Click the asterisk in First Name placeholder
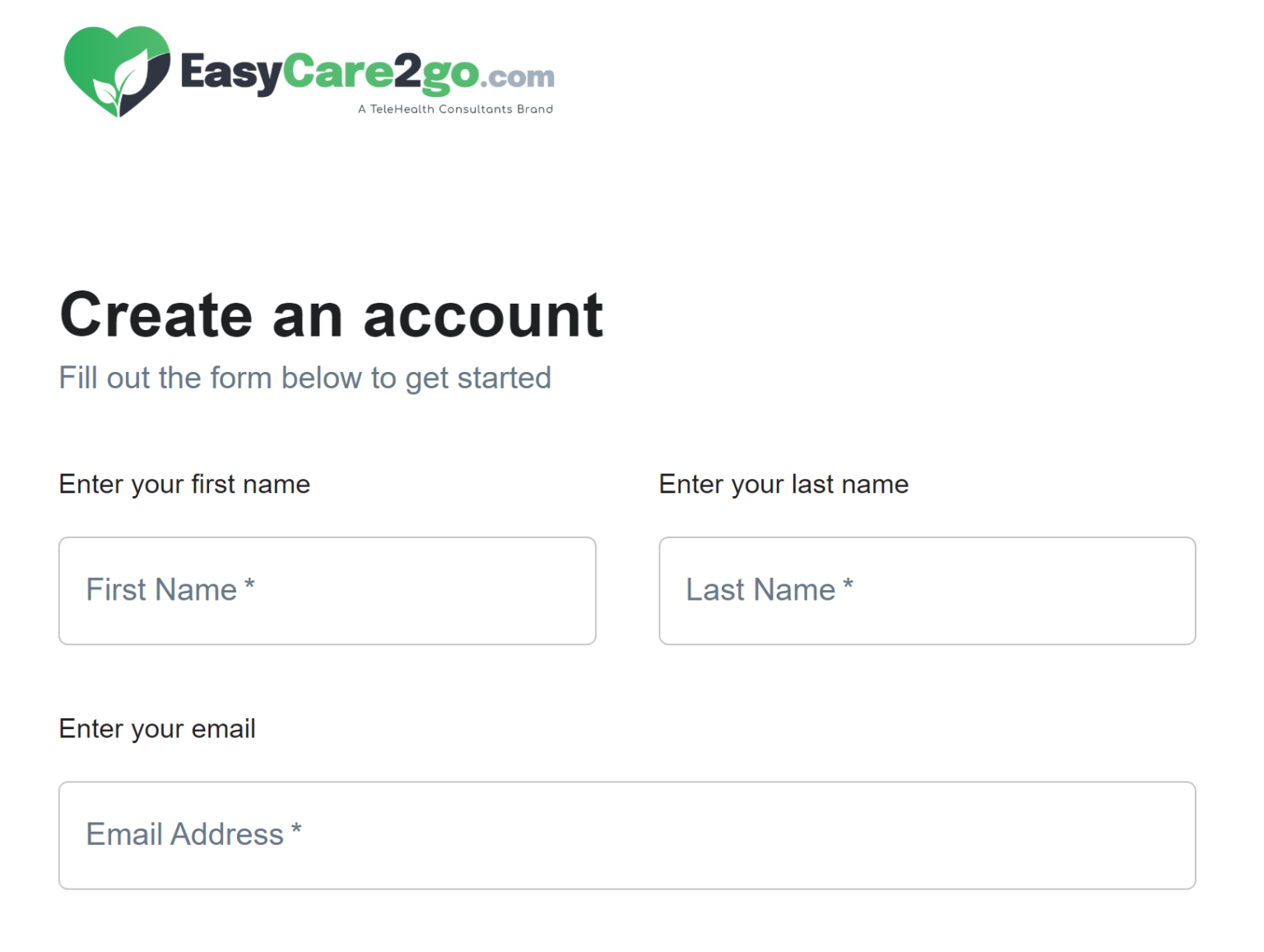1264x952 pixels. (x=251, y=584)
